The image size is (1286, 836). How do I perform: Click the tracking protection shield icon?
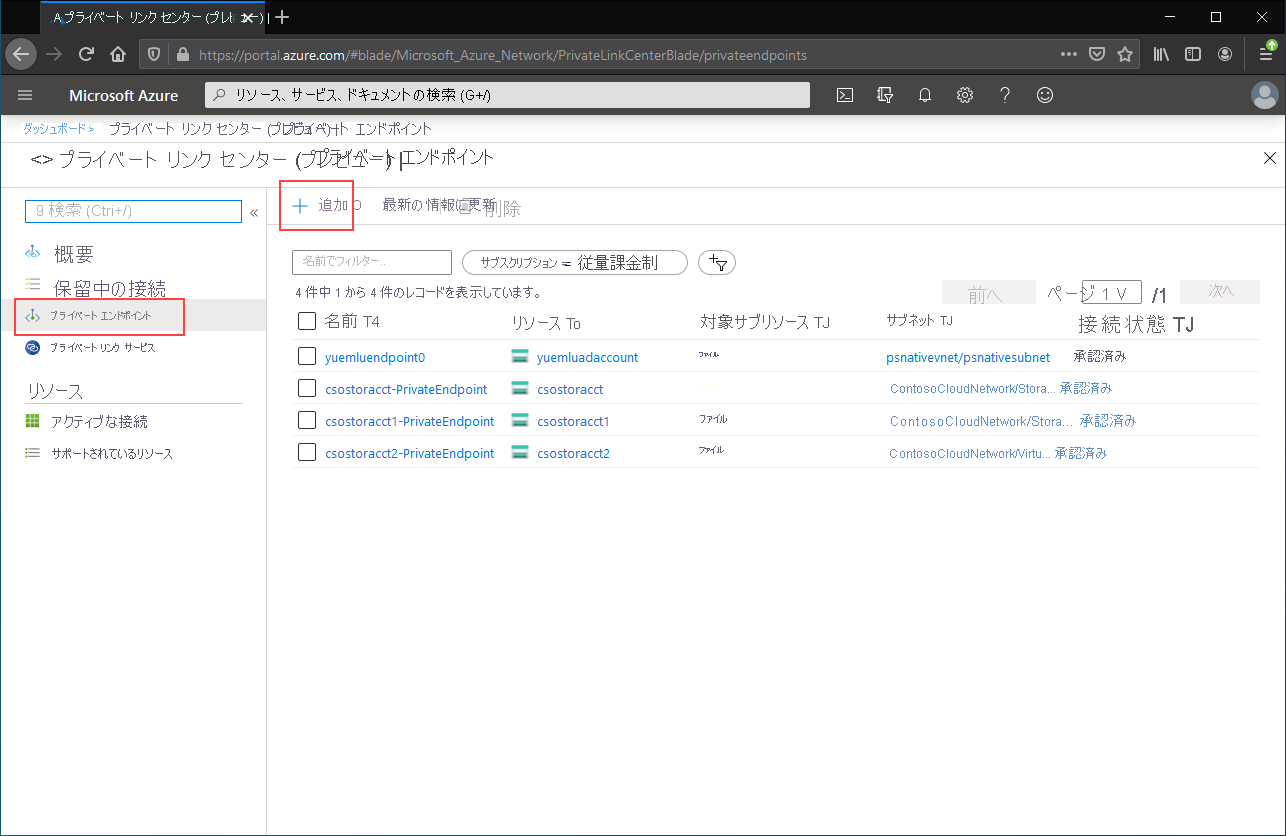[x=154, y=54]
